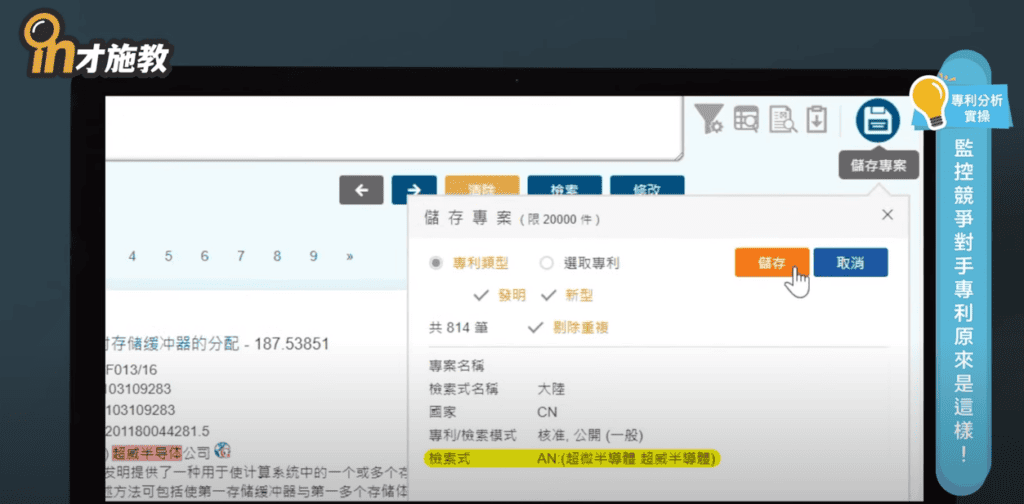Screen dimensions: 1024x504
Task: Select the 專利類型 radio button
Action: [436, 263]
